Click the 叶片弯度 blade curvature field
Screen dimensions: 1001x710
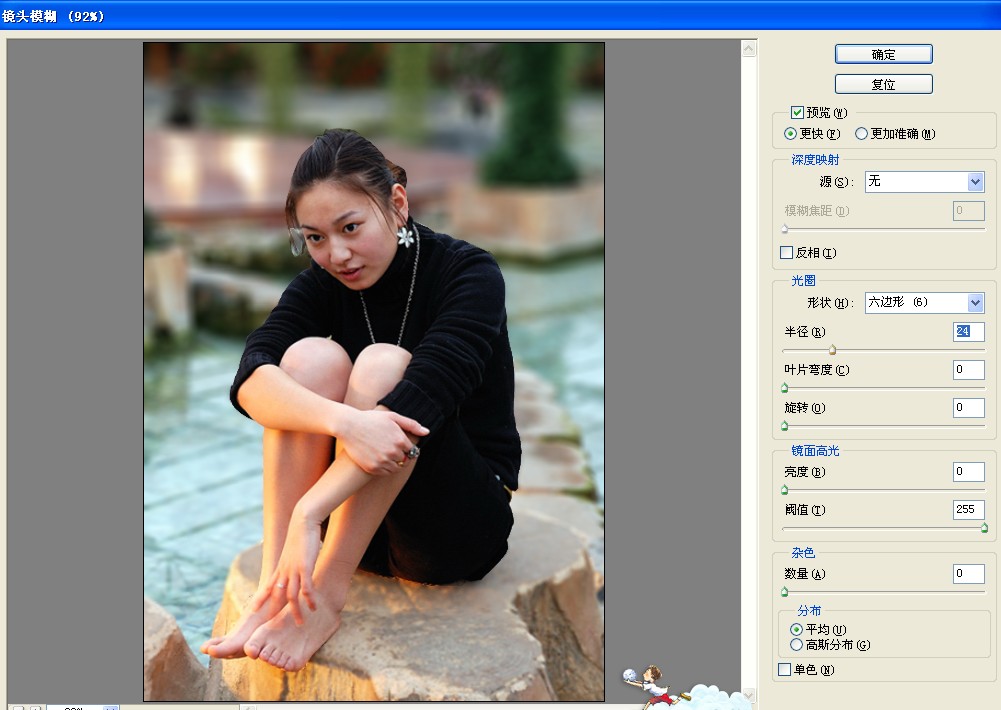(968, 370)
